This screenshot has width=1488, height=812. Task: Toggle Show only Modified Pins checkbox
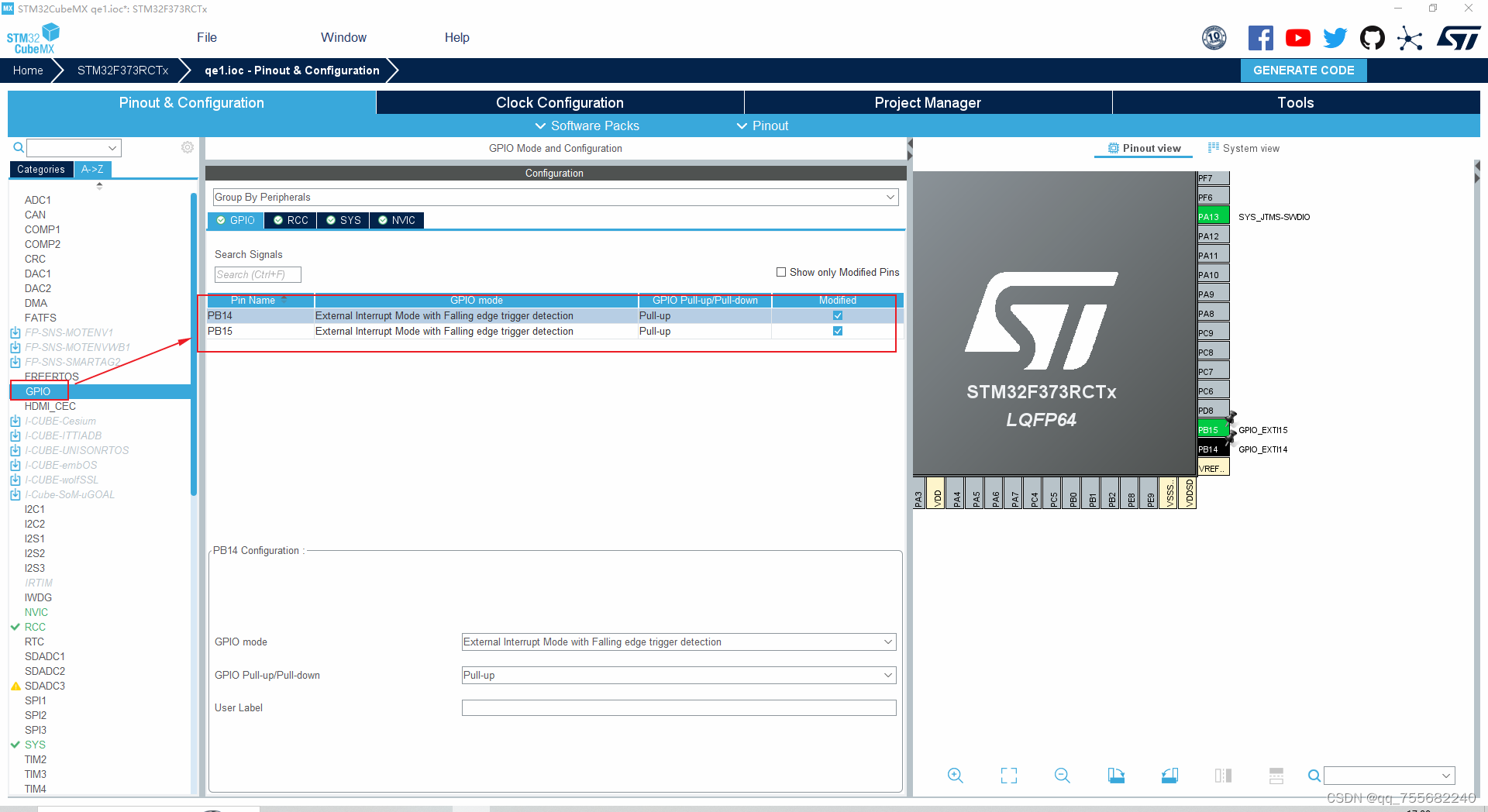781,272
